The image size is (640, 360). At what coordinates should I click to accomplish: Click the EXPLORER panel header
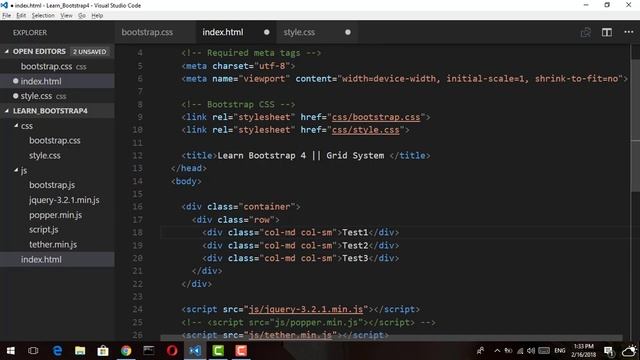tap(30, 32)
